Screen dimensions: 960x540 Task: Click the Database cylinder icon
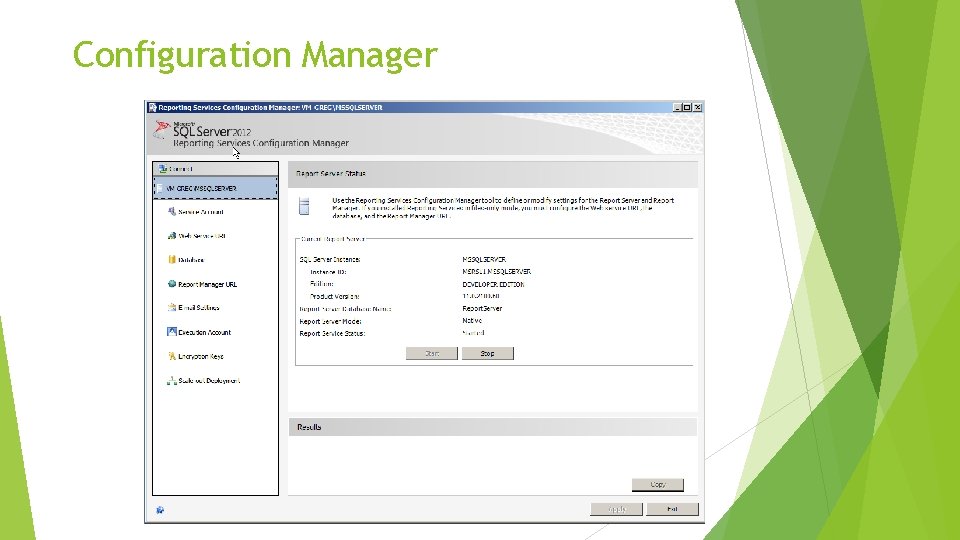click(171, 260)
